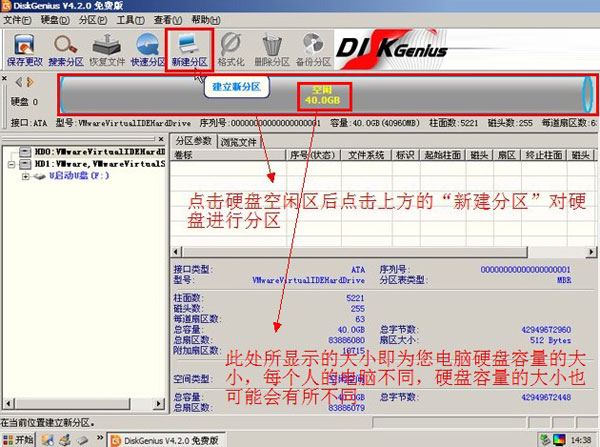
Task: Click first quick launch icon beside 开始
Action: point(48,440)
